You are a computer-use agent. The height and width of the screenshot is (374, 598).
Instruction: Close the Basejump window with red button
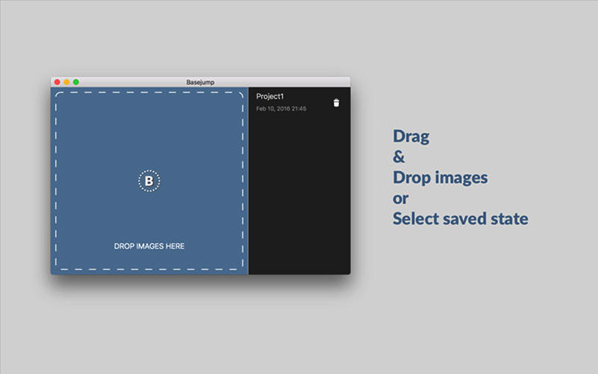(57, 82)
